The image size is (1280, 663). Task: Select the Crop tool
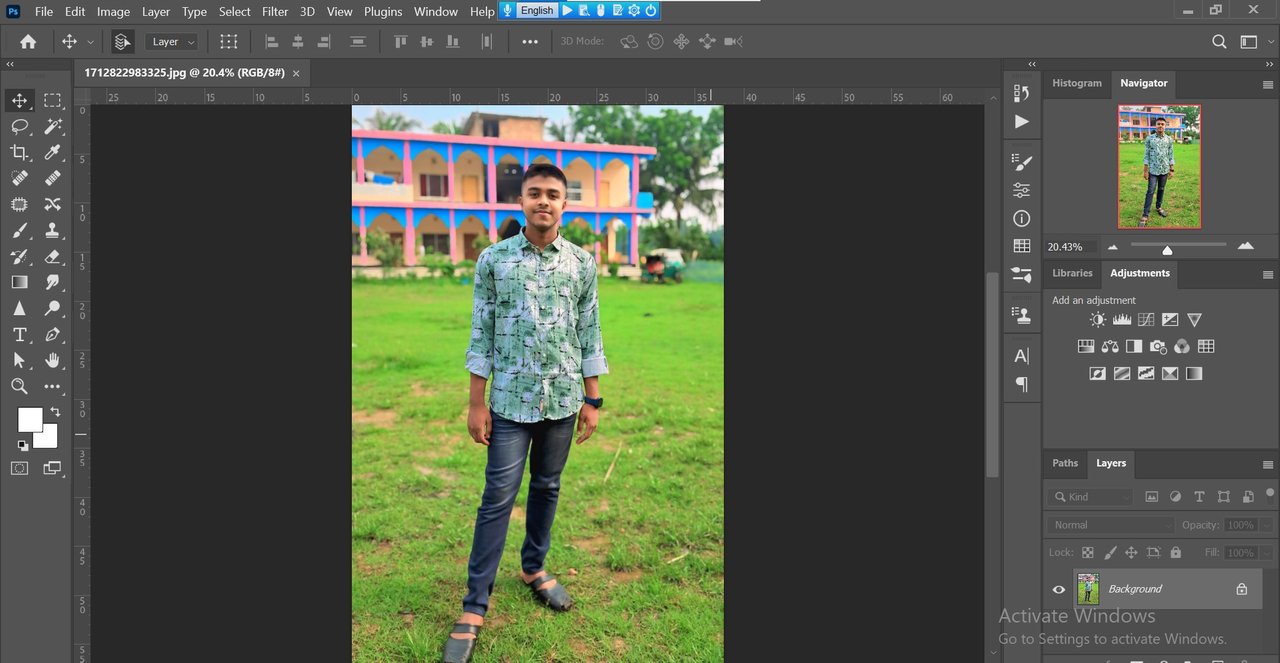19,153
